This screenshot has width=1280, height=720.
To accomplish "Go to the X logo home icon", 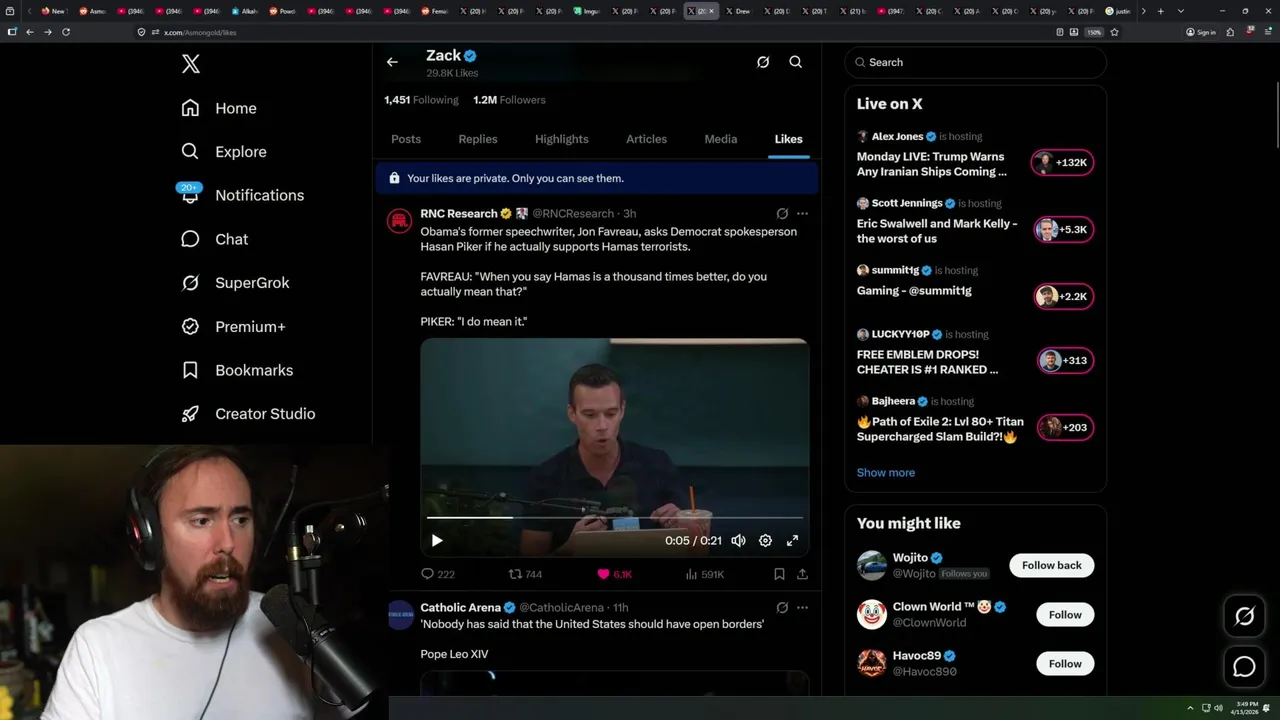I will (191, 64).
